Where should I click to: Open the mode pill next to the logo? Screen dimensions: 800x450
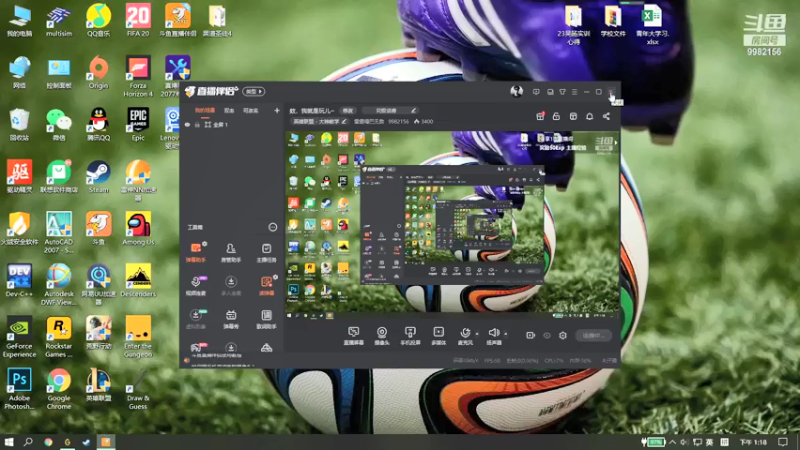click(x=254, y=91)
